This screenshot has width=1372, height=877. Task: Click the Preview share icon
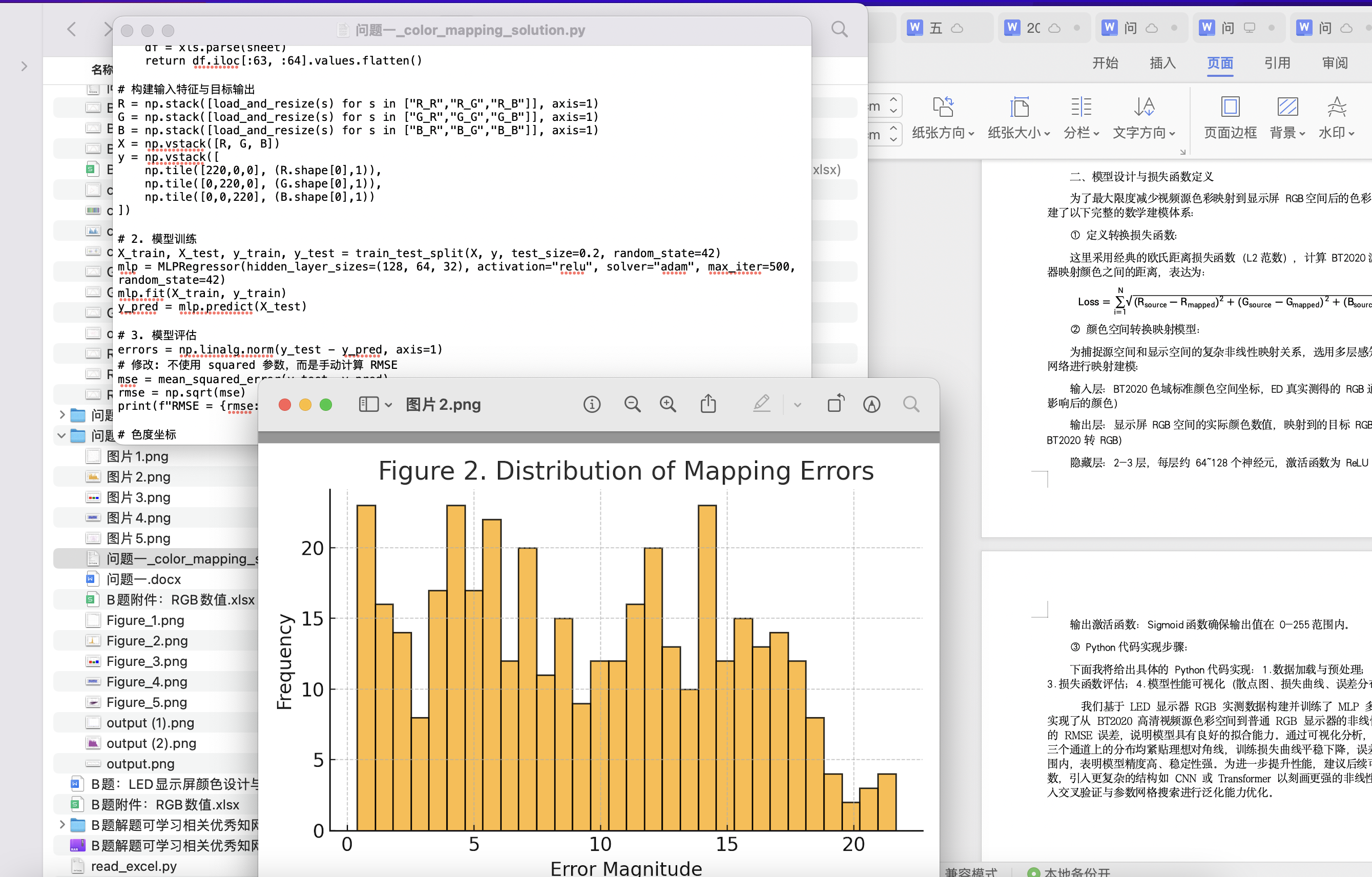[708, 404]
